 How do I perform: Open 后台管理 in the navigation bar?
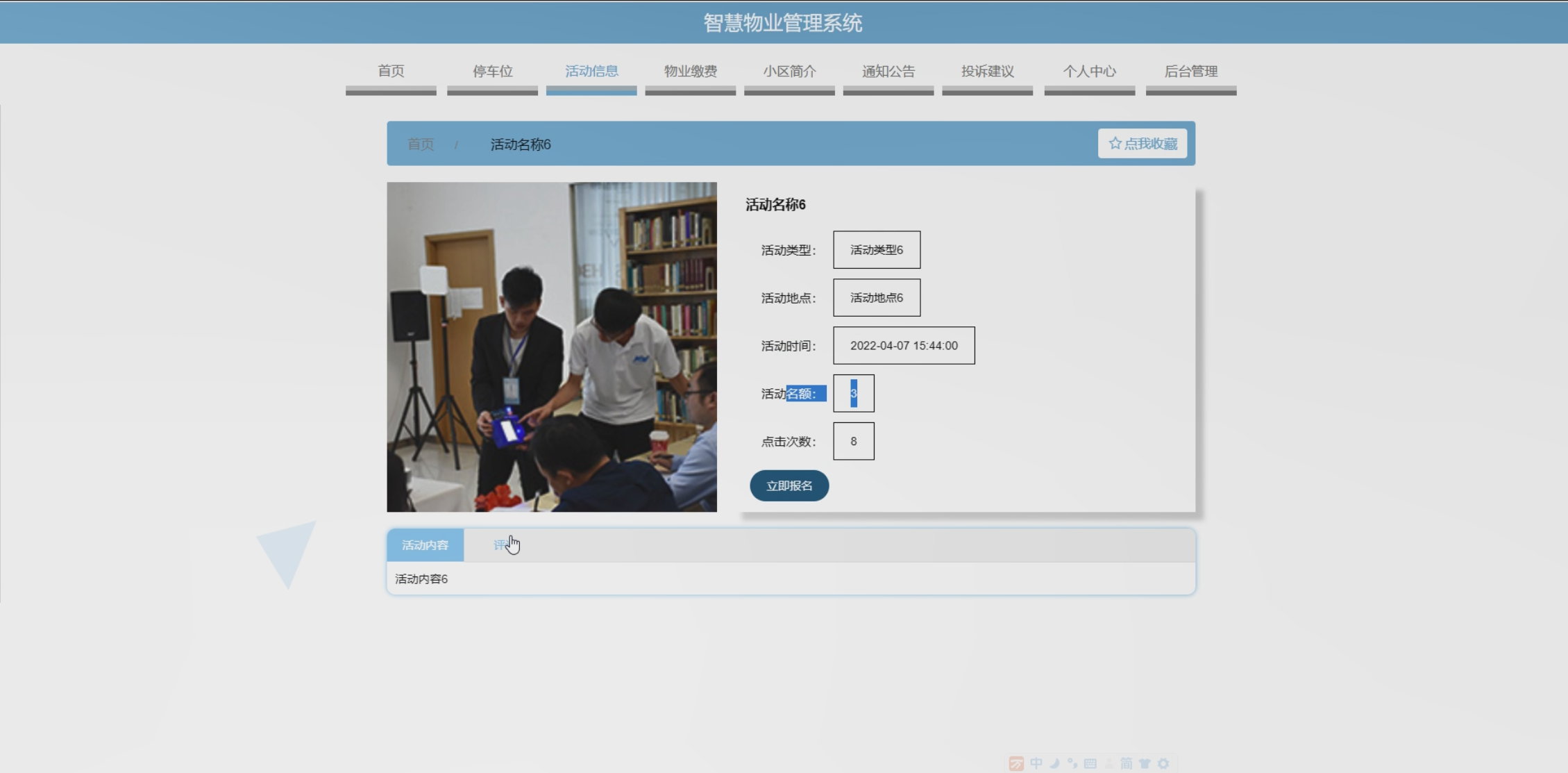[x=1190, y=72]
